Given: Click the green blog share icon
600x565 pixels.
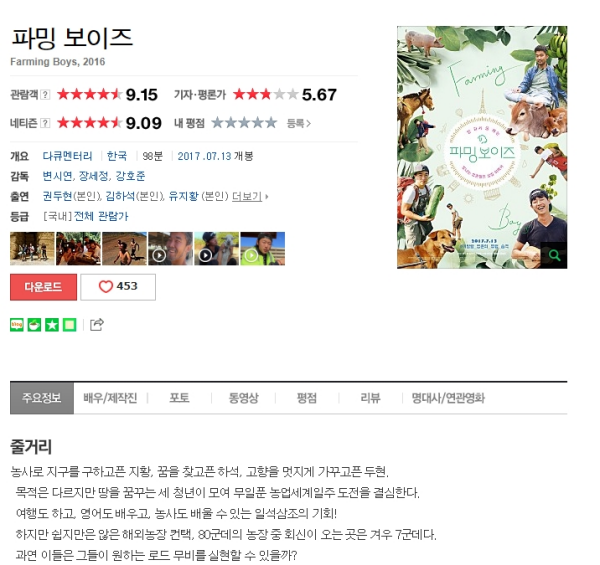Looking at the screenshot, I should pyautogui.click(x=17, y=325).
